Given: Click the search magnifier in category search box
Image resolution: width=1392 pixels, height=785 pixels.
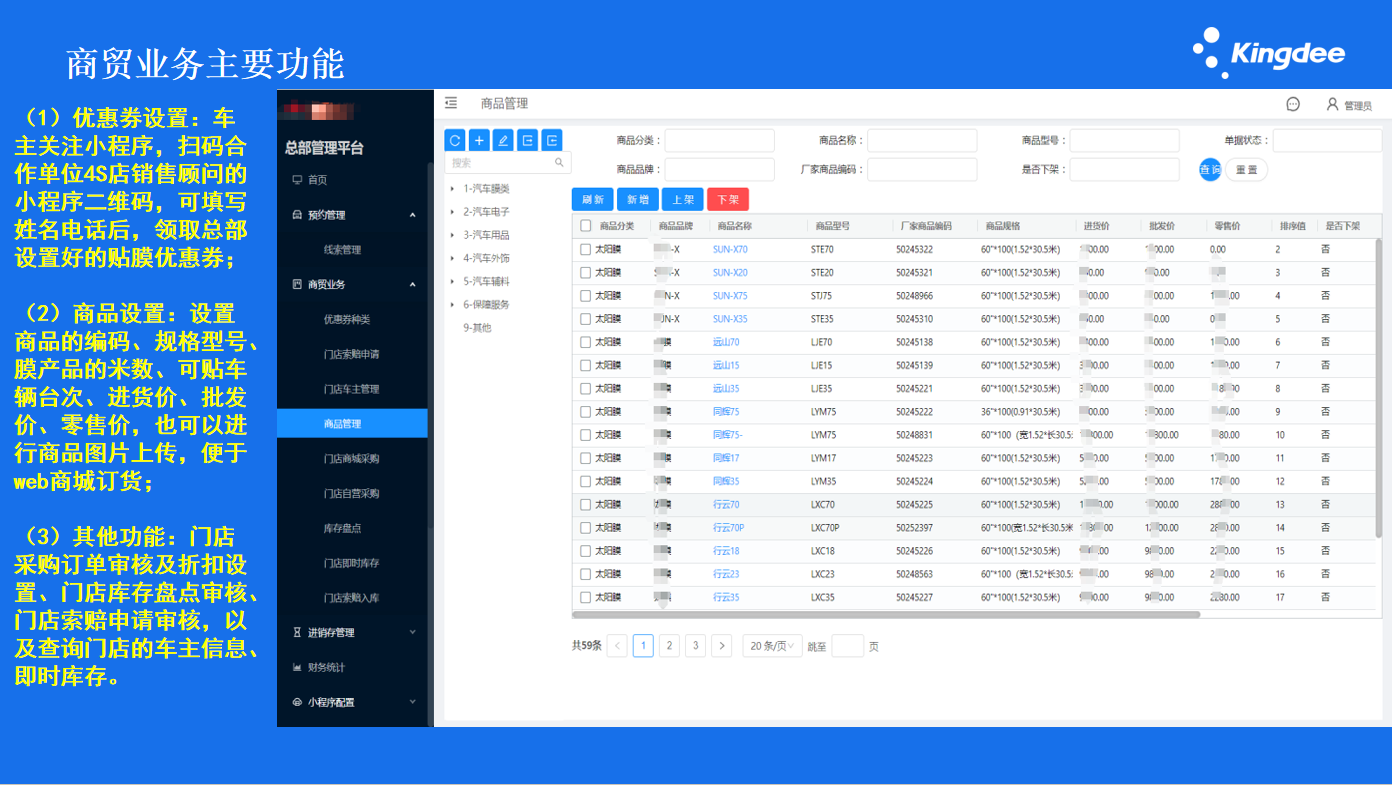Looking at the screenshot, I should tap(559, 162).
